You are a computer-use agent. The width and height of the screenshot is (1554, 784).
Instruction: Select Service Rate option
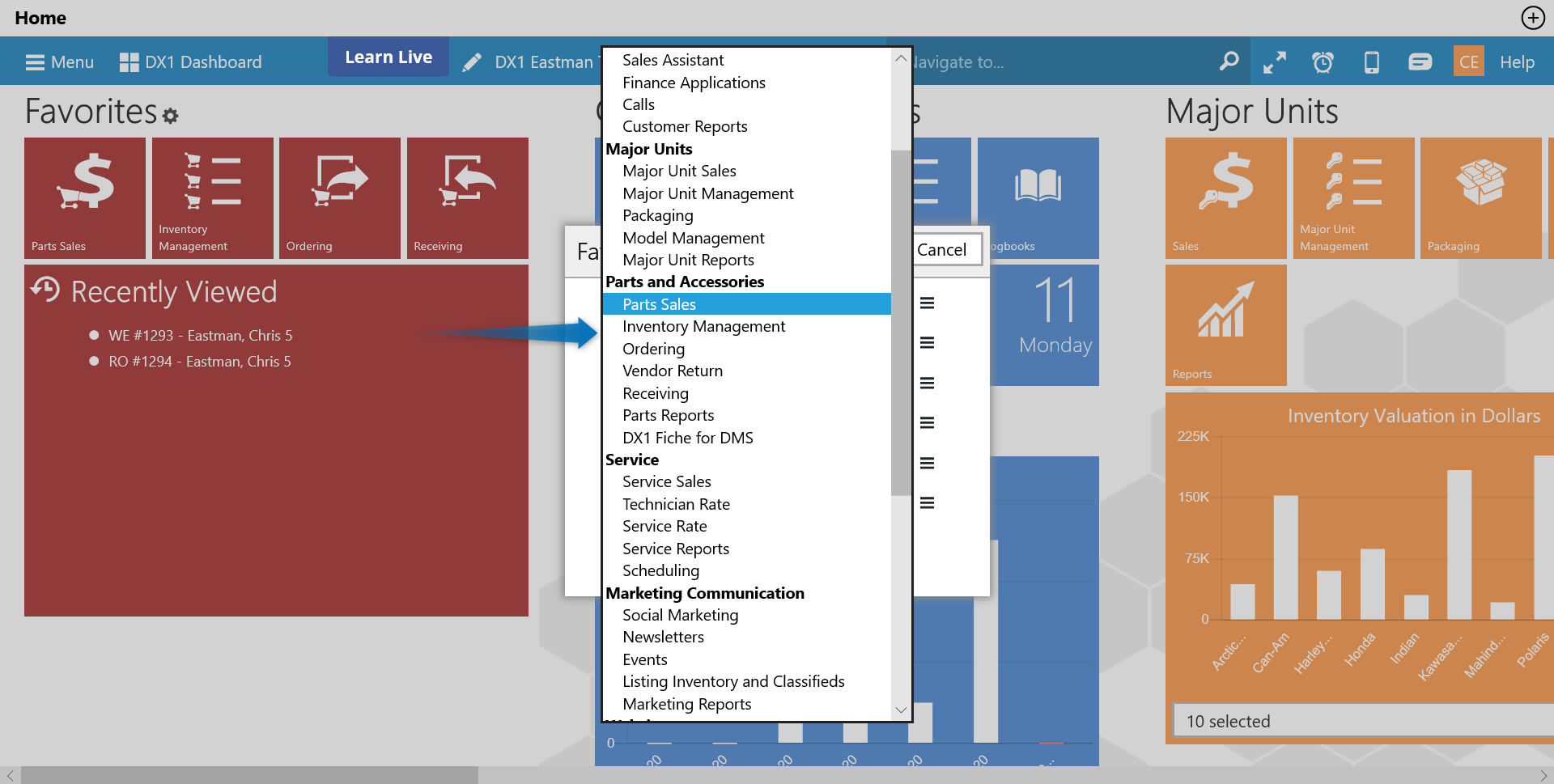[747, 526]
